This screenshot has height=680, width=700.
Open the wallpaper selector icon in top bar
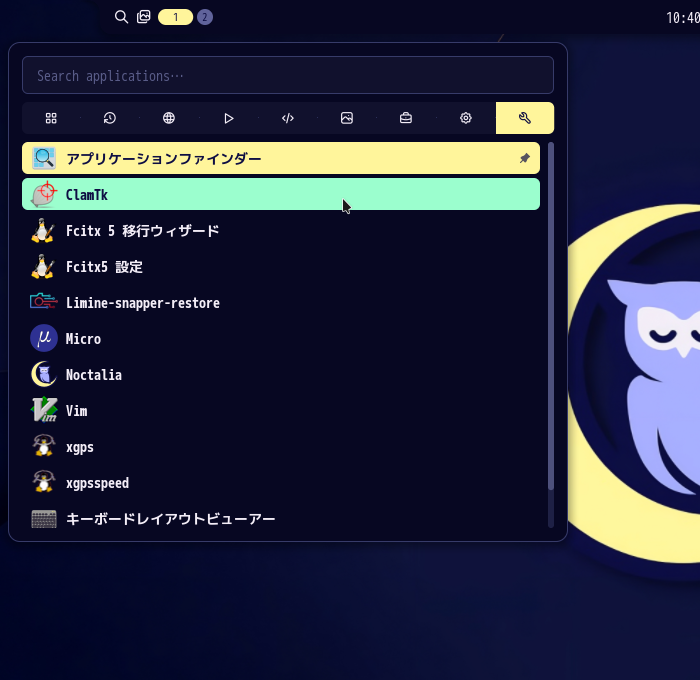(143, 17)
